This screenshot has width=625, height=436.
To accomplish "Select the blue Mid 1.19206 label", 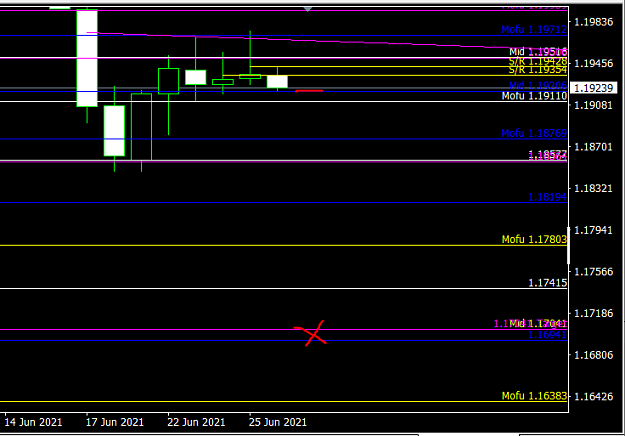I will 538,85.
